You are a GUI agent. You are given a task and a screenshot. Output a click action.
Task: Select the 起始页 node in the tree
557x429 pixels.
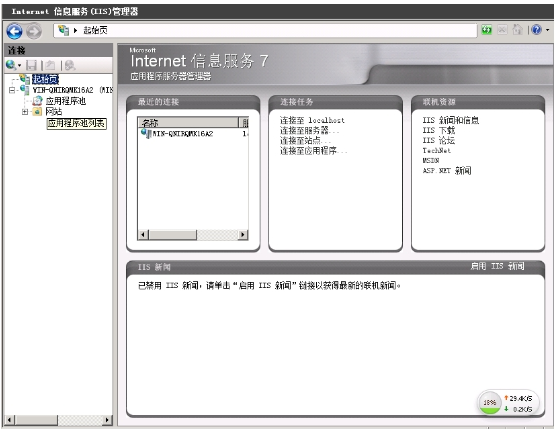point(45,79)
